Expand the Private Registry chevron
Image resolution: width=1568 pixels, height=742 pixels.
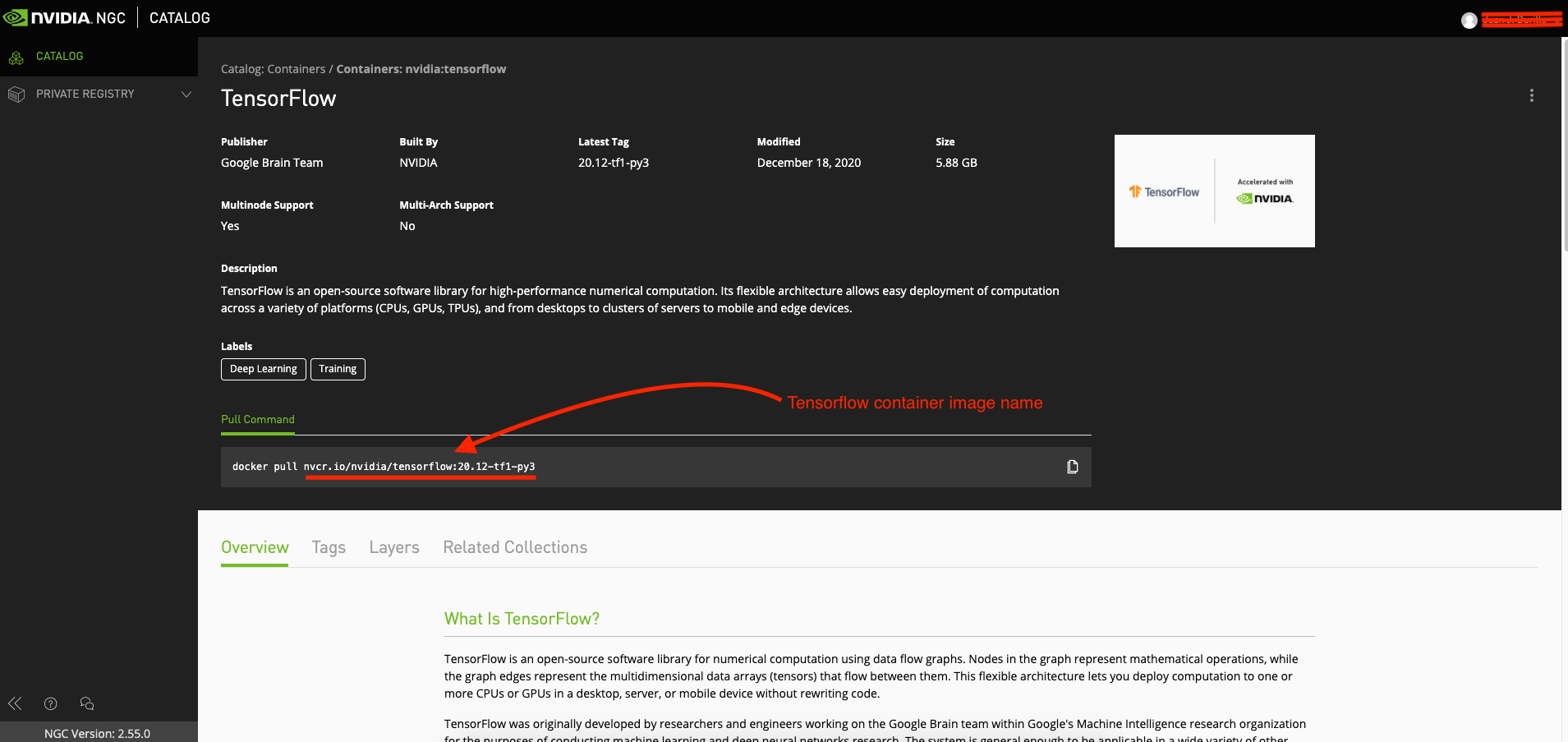click(x=186, y=94)
